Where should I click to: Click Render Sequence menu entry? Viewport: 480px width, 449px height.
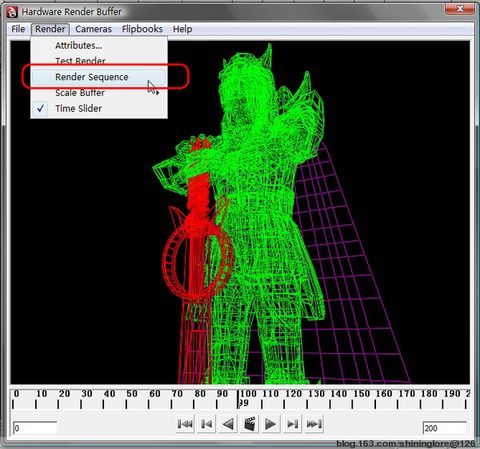click(x=99, y=77)
